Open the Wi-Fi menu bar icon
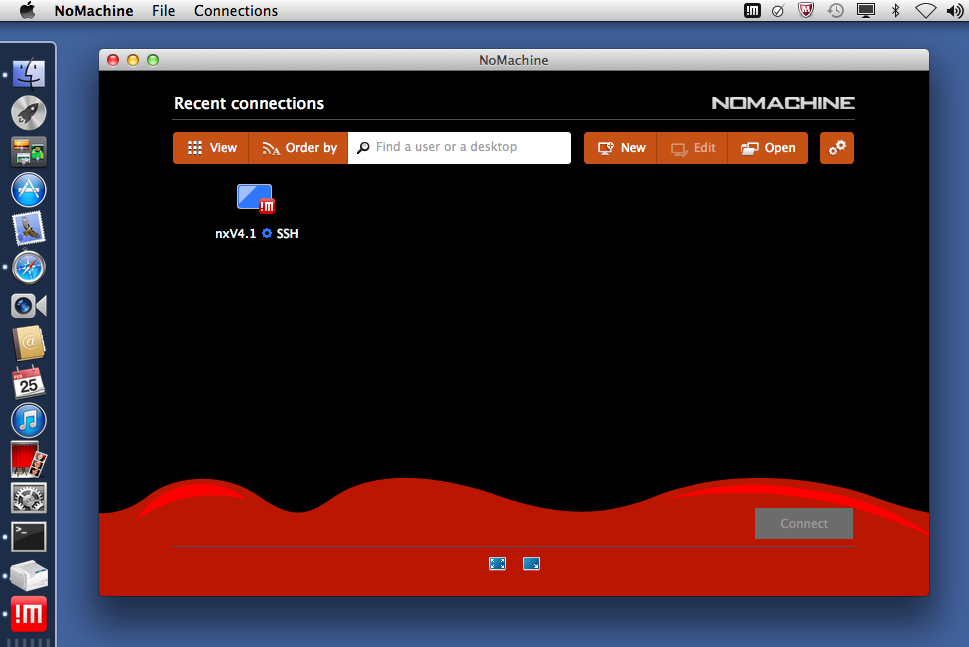This screenshot has height=647, width=969. 925,11
